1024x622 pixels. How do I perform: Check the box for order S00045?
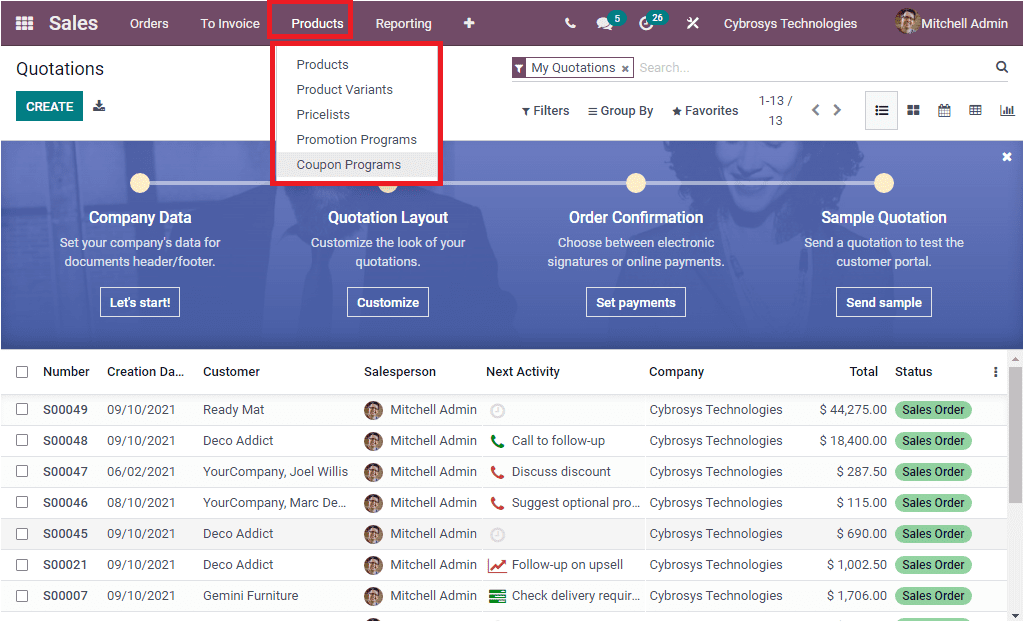point(22,533)
